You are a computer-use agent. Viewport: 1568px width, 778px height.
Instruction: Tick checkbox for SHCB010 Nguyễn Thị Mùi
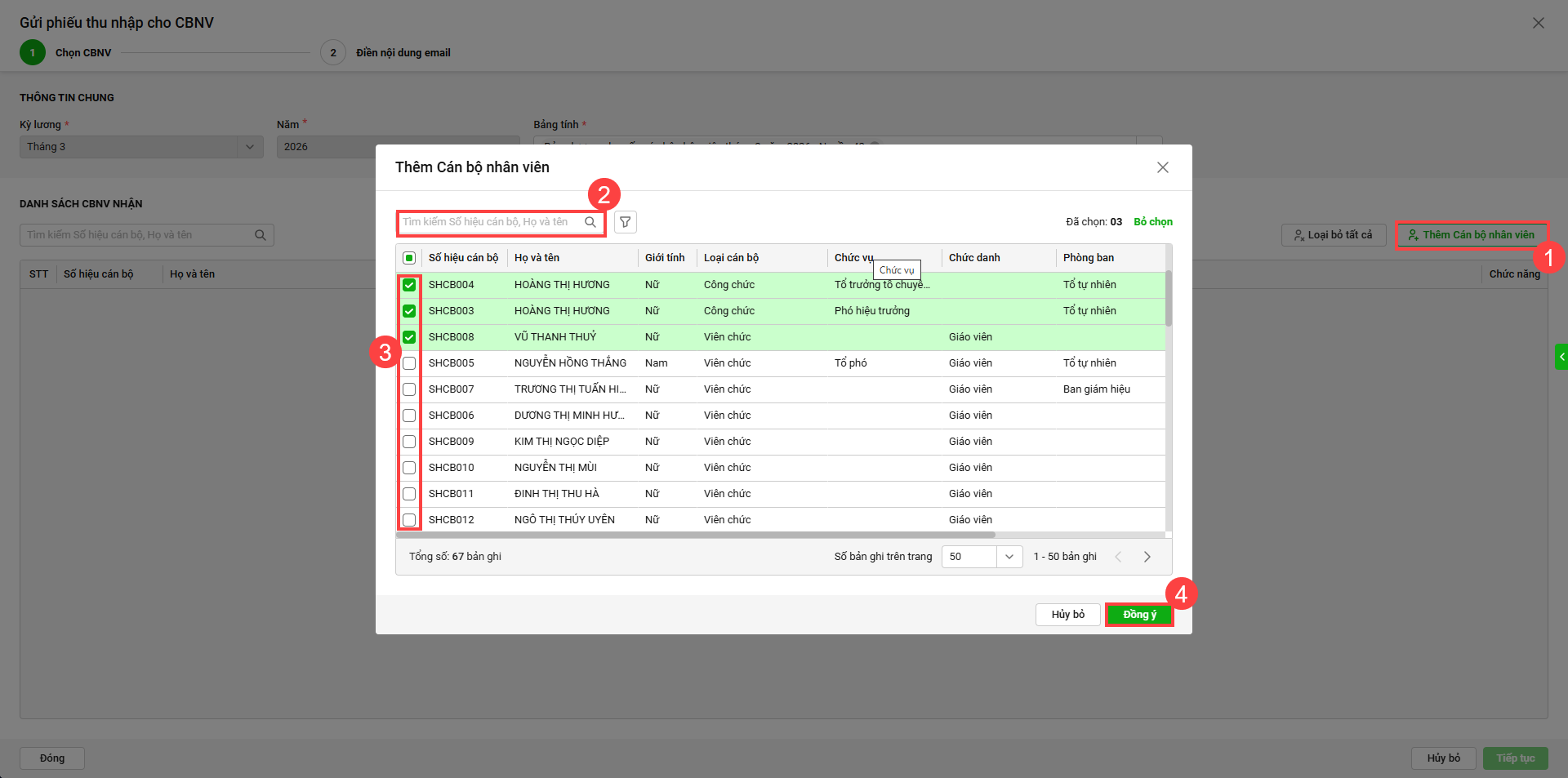pos(409,468)
